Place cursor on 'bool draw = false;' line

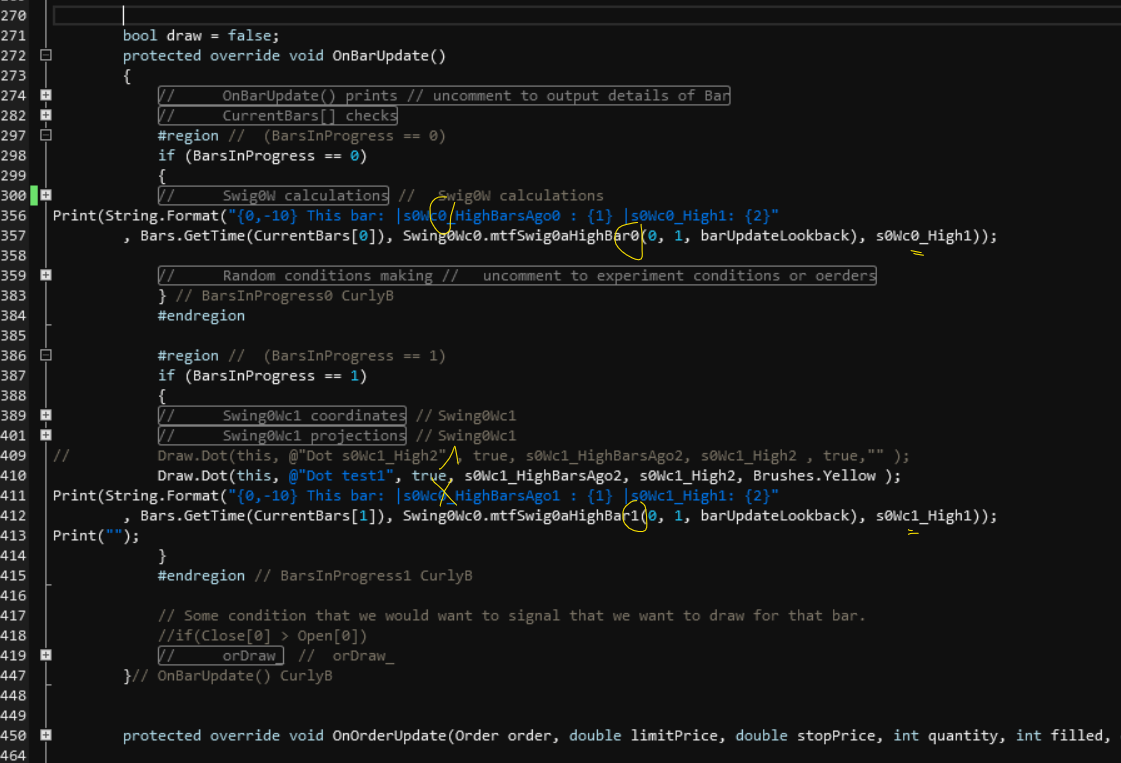[x=201, y=36]
